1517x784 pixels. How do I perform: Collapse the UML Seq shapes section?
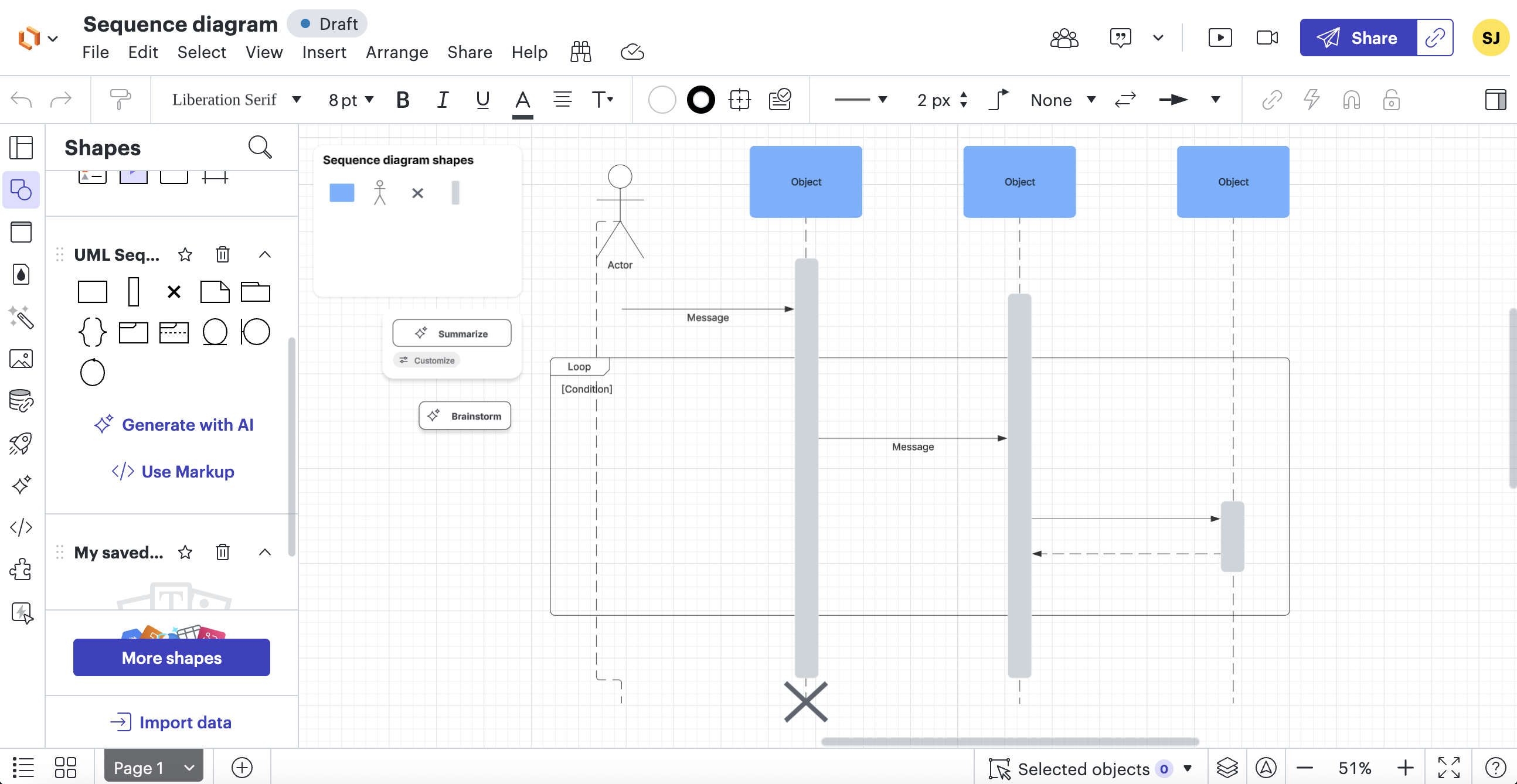[264, 254]
